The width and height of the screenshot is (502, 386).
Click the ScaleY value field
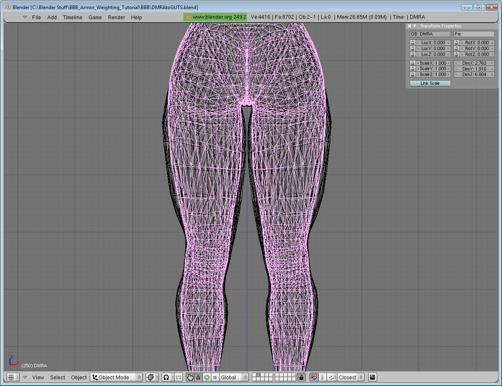point(433,69)
